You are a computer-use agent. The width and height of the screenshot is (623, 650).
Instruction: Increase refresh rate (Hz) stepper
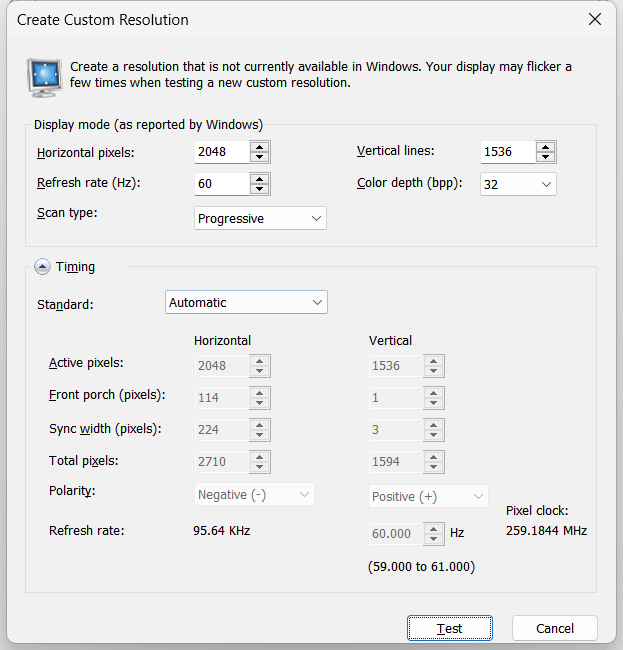[260, 179]
